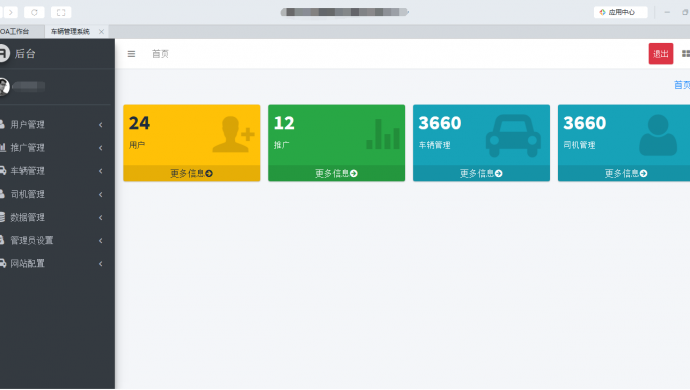Open the grid icon next to 退出
690x390 pixels.
686,54
